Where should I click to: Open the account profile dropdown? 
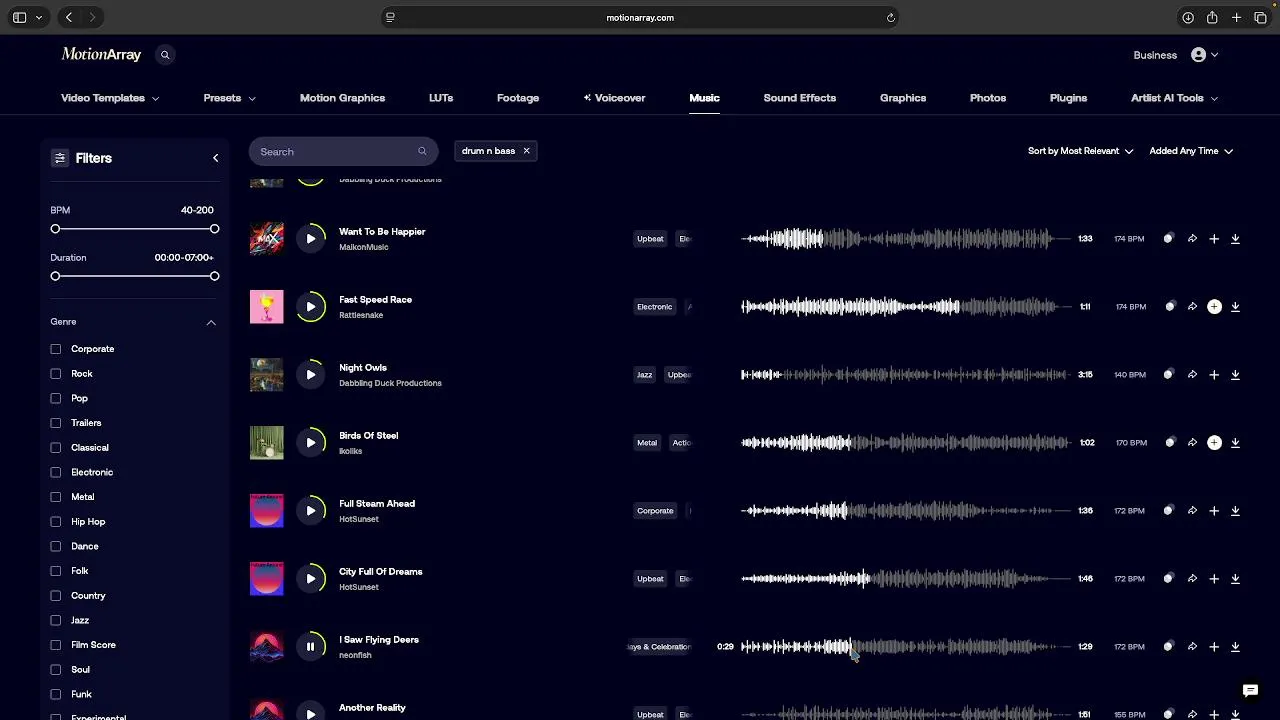coord(1204,55)
